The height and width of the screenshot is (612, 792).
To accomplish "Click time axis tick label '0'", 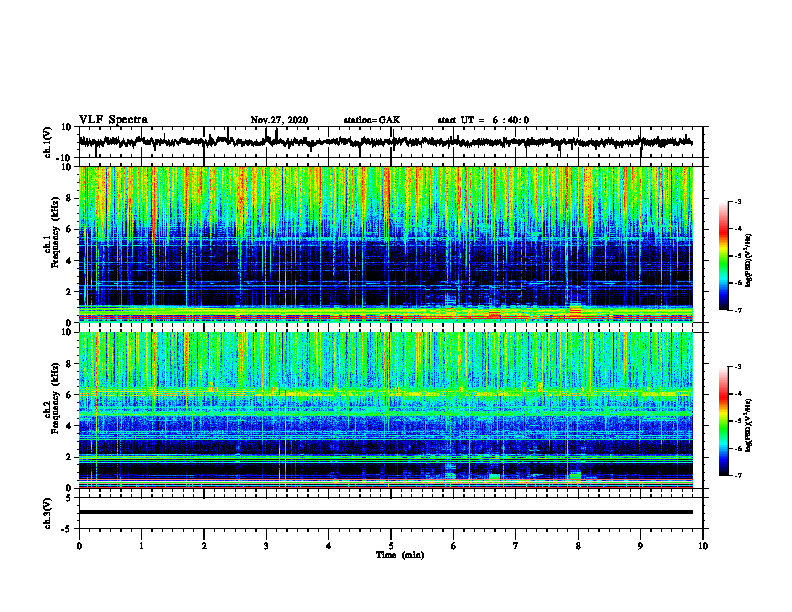I will [x=79, y=546].
